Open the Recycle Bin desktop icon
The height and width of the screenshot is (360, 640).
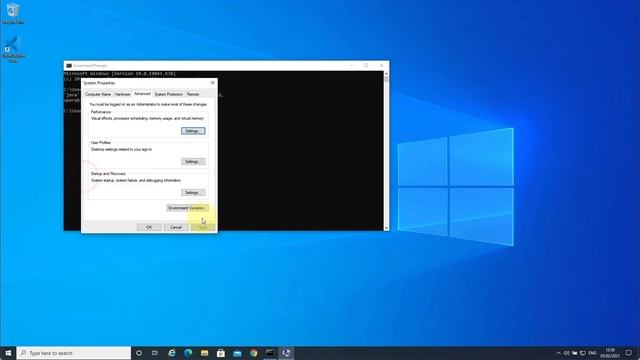point(13,13)
